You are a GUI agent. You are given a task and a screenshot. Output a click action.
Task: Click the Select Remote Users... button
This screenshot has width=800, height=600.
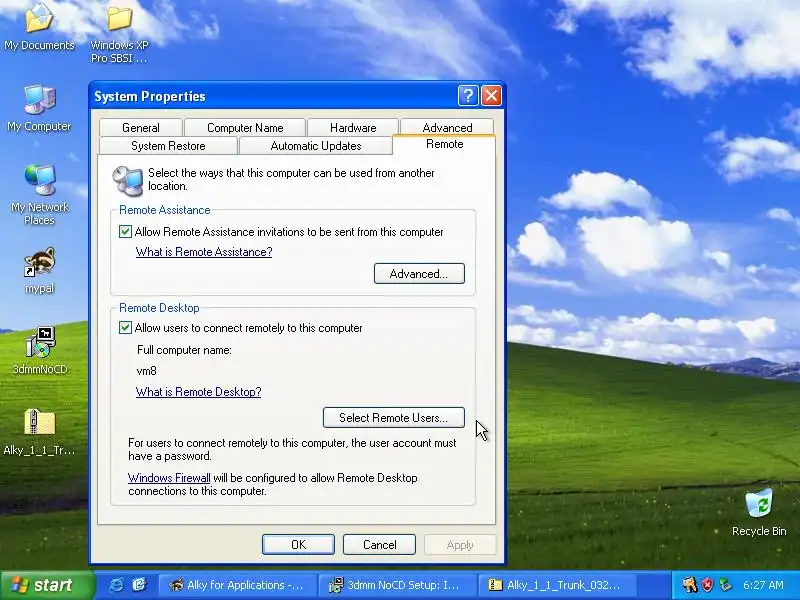tap(394, 417)
